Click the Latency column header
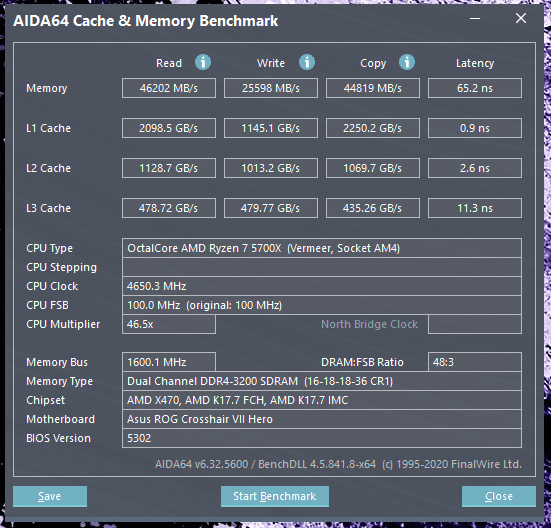The image size is (551, 528). coord(475,64)
